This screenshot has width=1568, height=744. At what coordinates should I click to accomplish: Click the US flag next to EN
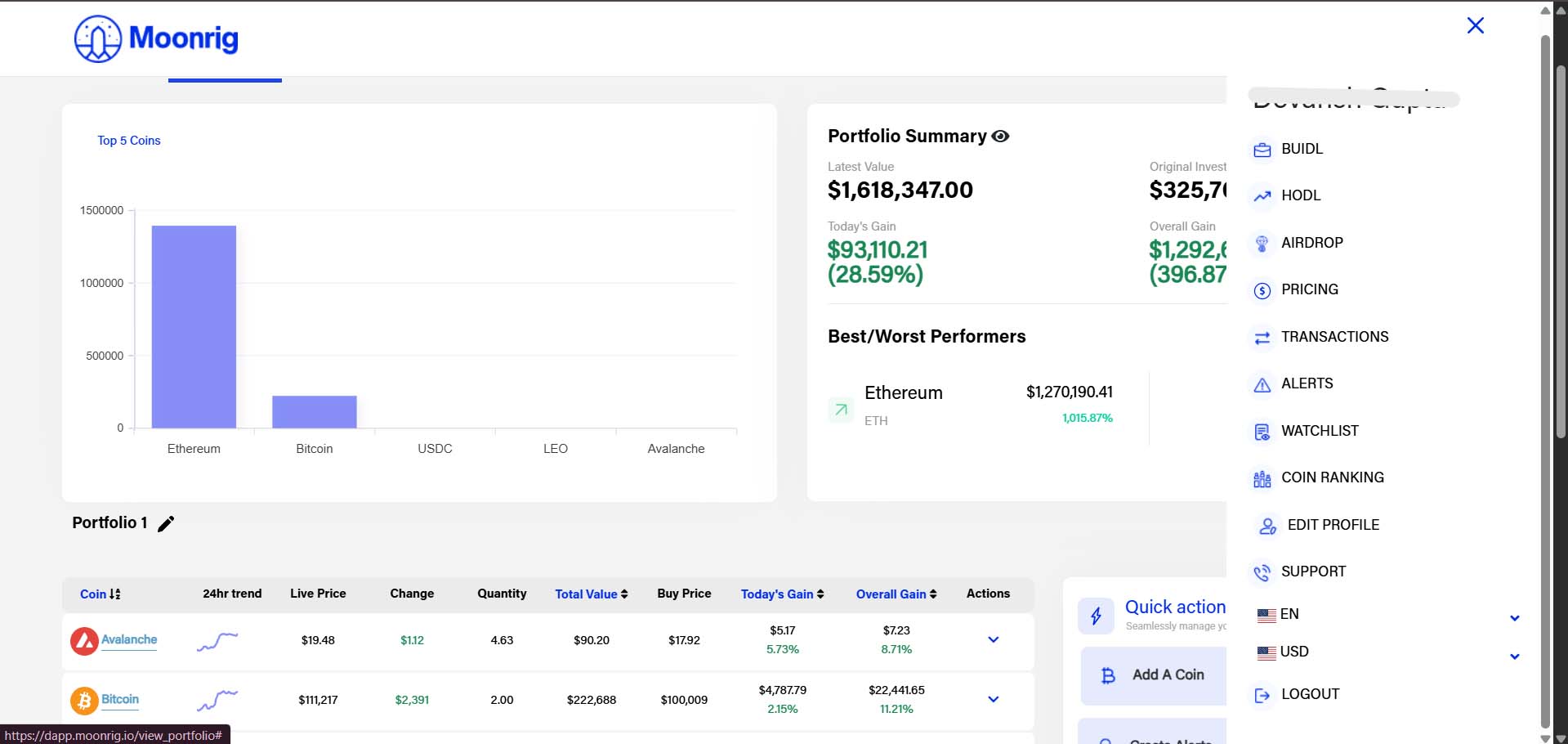tap(1266, 616)
